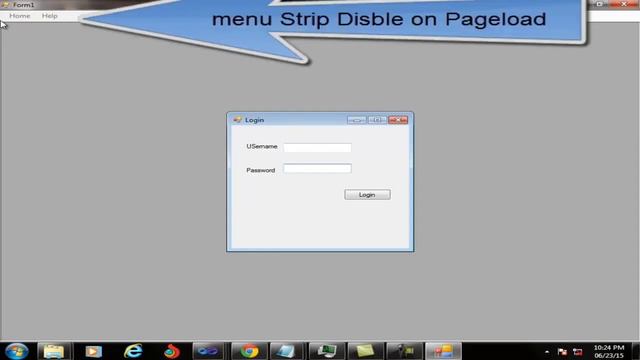Minimize the Login dialog window
The height and width of the screenshot is (360, 640).
[x=356, y=120]
